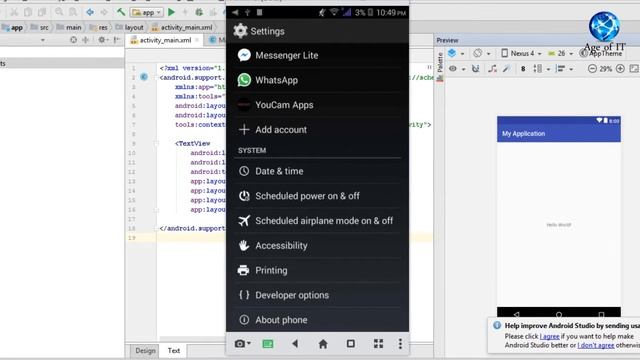Click the Paste icon in toolbar
640x360 pixels.
pyautogui.click(x=42, y=12)
